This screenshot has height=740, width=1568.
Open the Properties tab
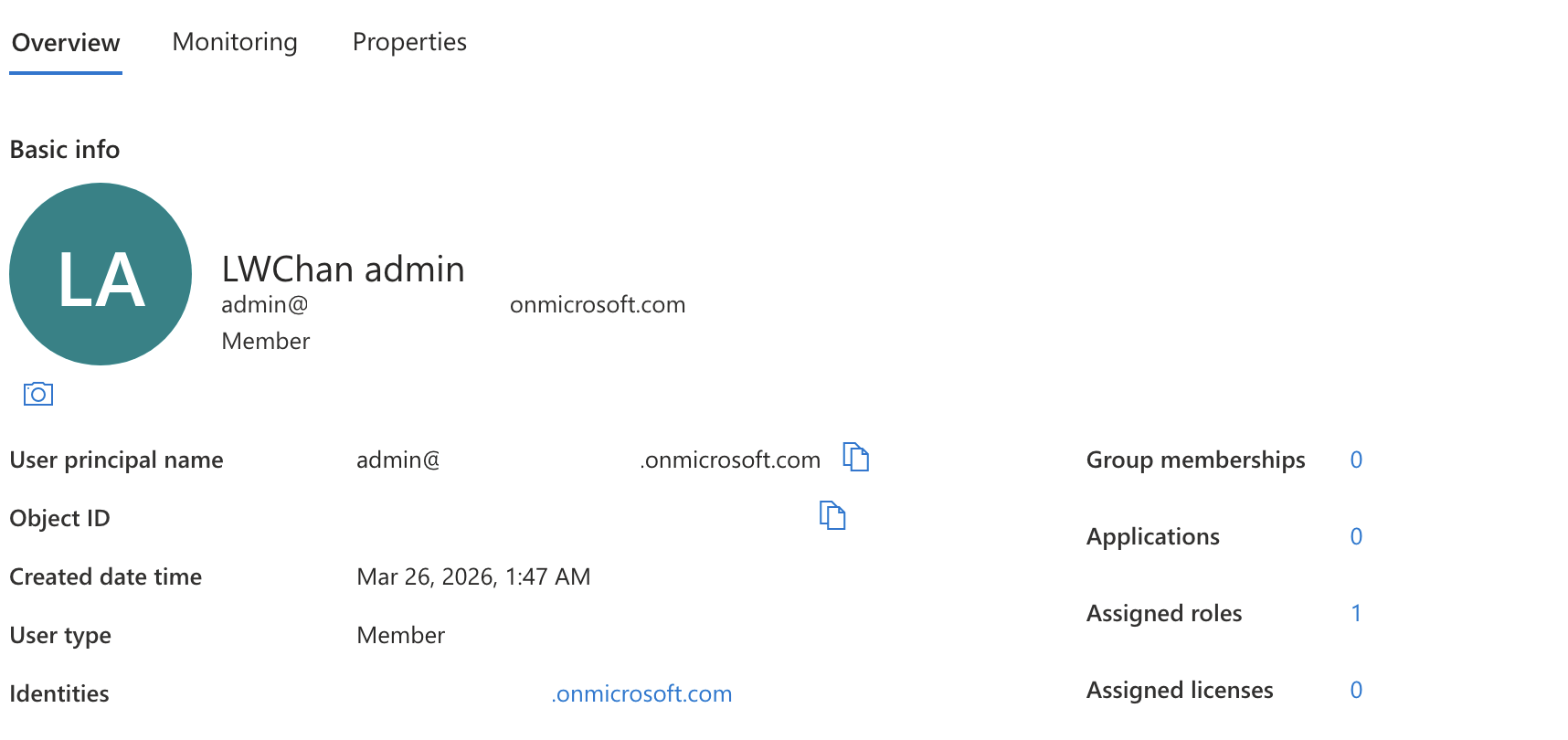click(409, 42)
